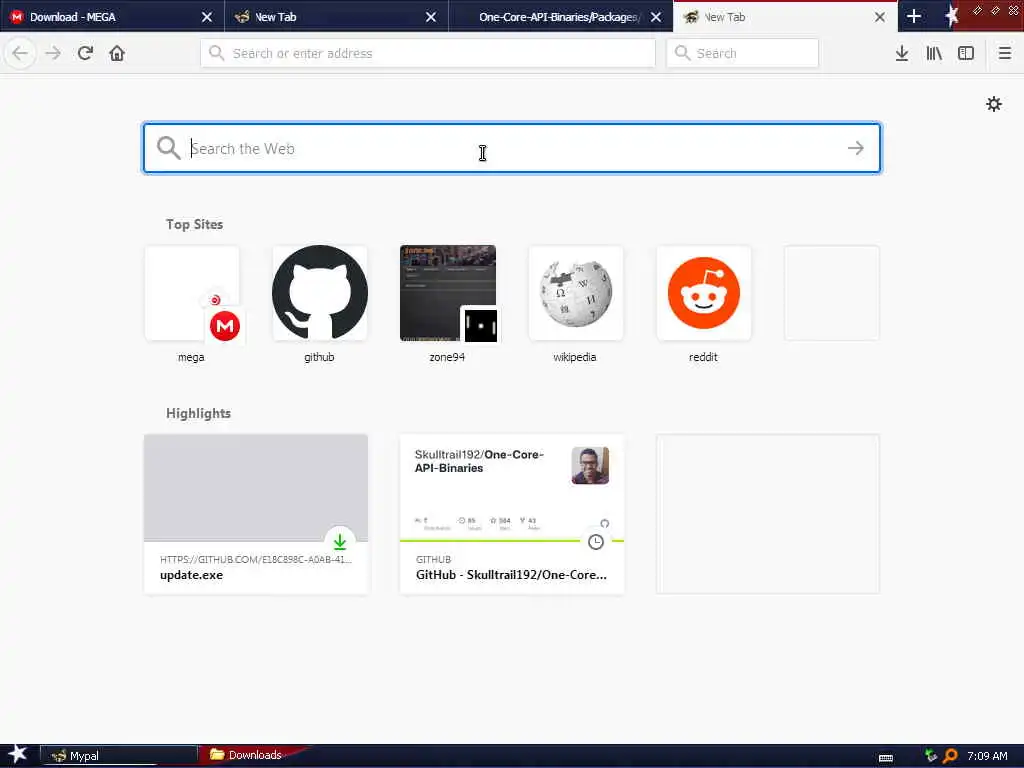Open the github top site tile
The height and width of the screenshot is (768, 1024).
pyautogui.click(x=319, y=293)
